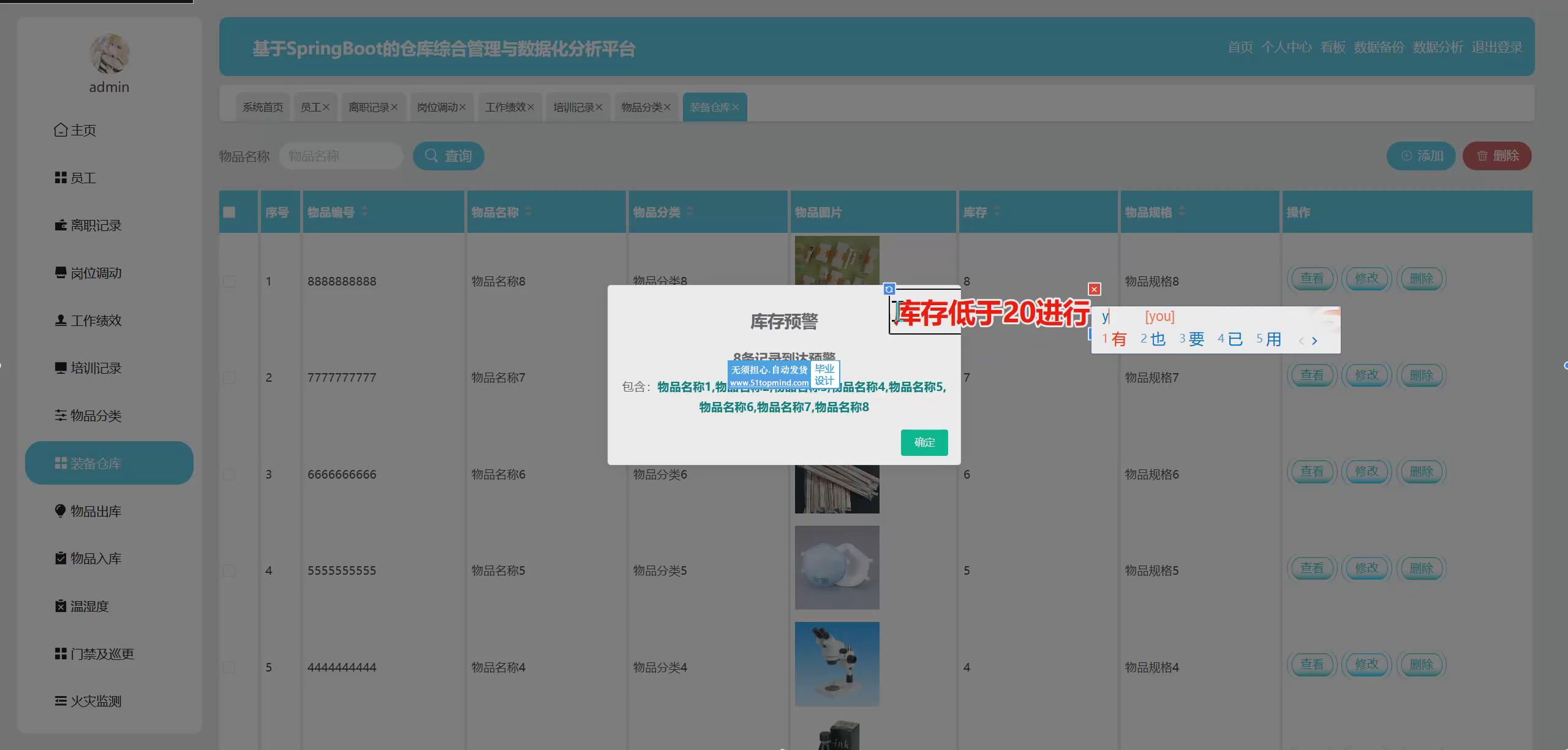Close the red X on text annotation

click(1095, 289)
